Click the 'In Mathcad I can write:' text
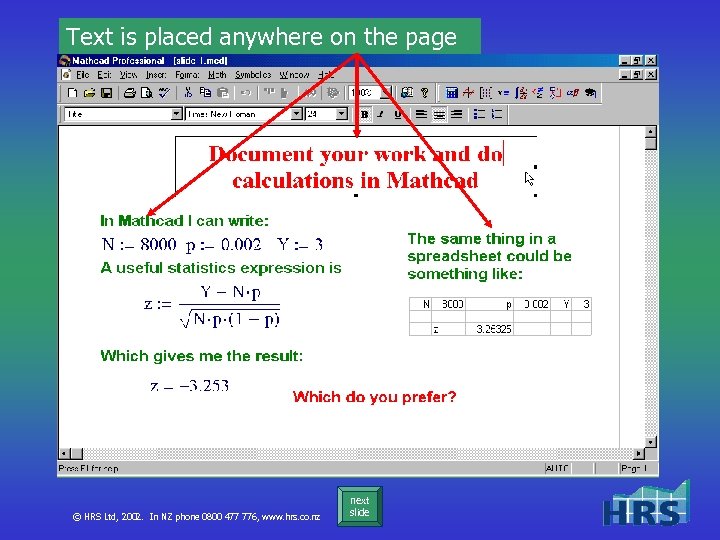This screenshot has width=720, height=540. click(185, 221)
